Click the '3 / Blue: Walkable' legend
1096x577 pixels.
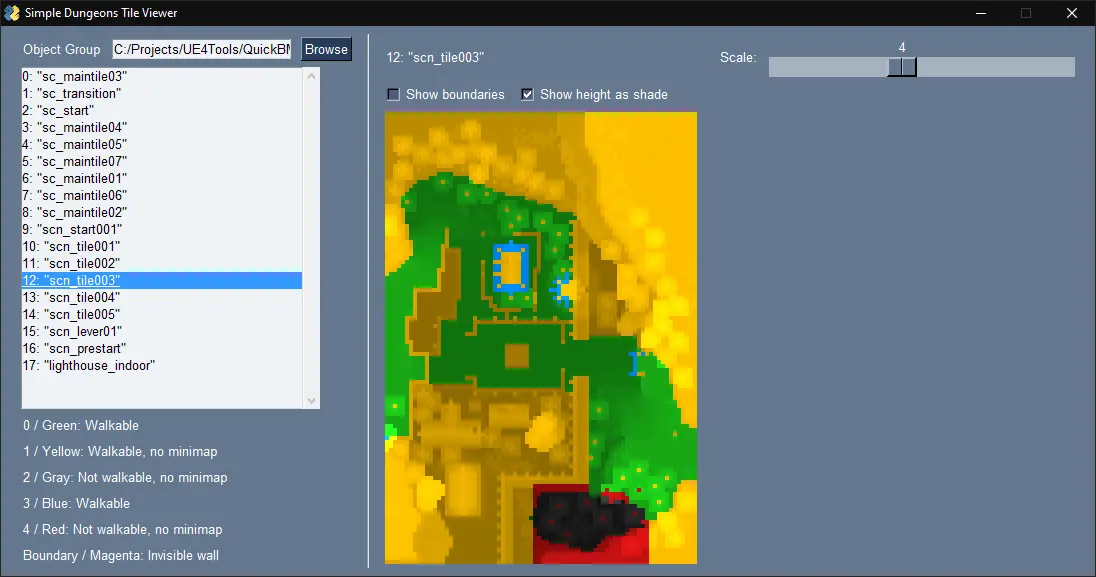(x=76, y=504)
